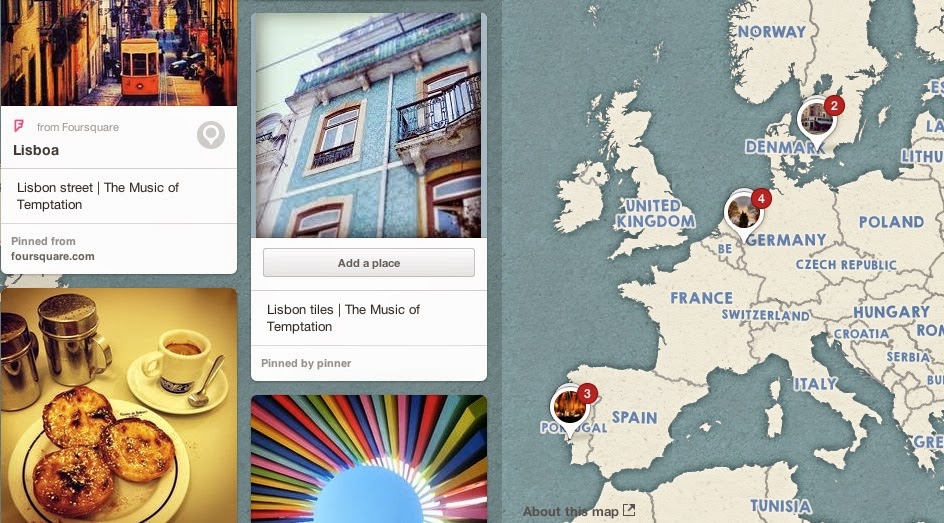The image size is (944, 523).
Task: Open the foursquare.com source link
Action: point(52,256)
